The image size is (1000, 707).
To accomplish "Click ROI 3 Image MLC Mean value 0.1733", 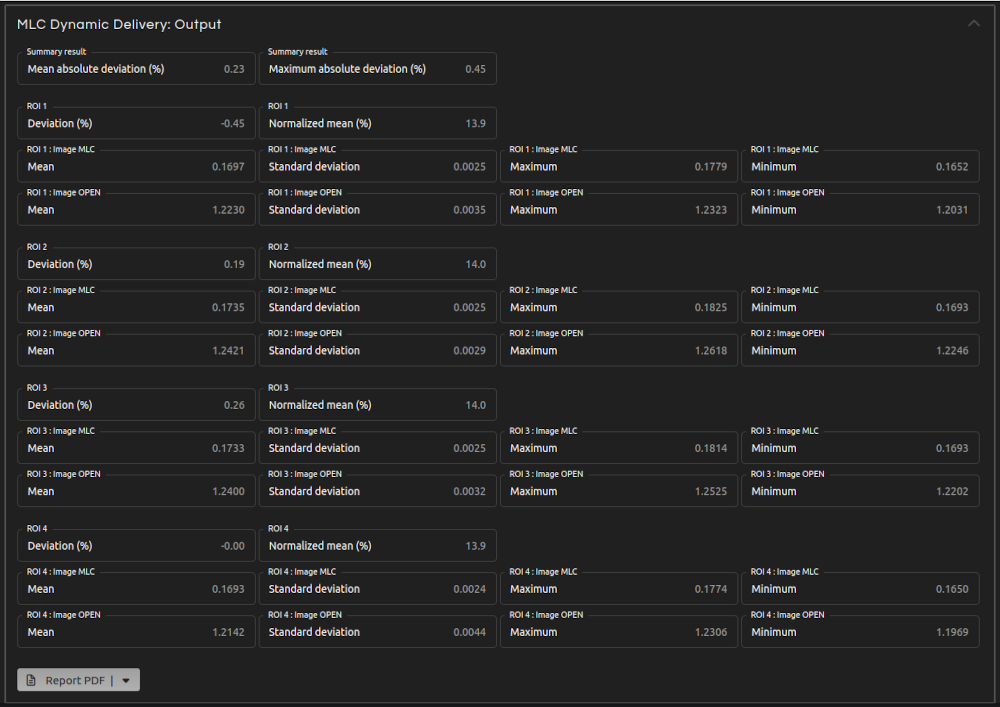I will [x=228, y=449].
